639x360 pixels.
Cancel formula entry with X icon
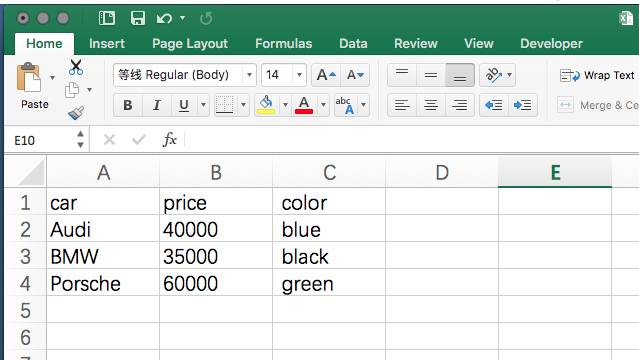109,140
